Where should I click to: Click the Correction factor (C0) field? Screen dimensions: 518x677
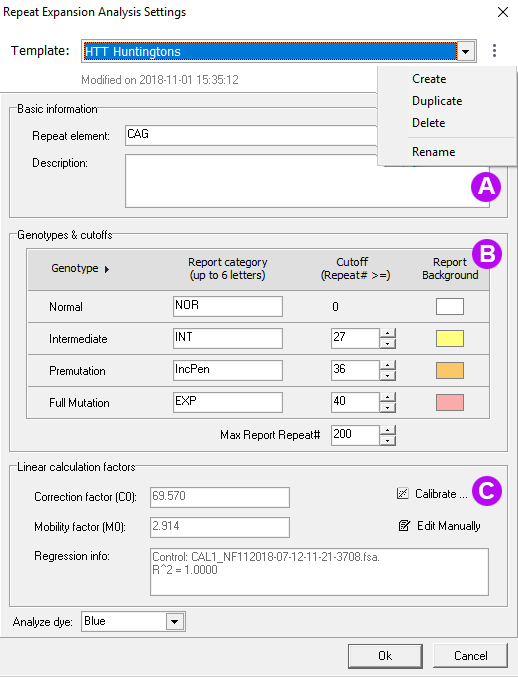tap(220, 497)
